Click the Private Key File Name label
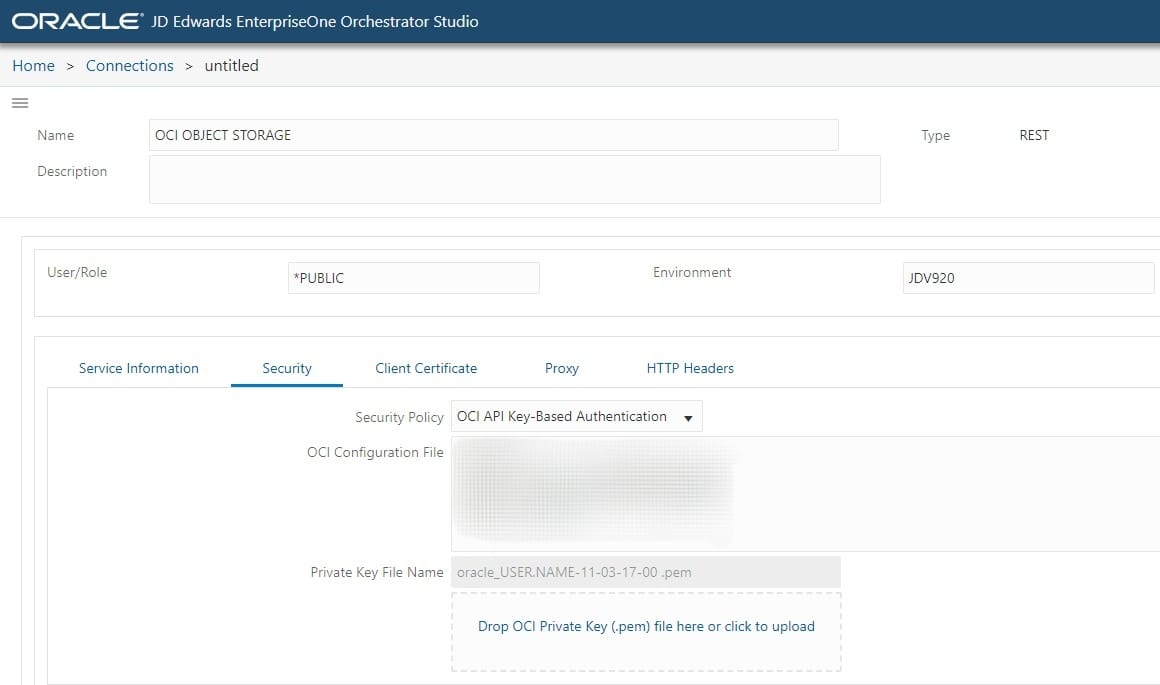 click(377, 573)
